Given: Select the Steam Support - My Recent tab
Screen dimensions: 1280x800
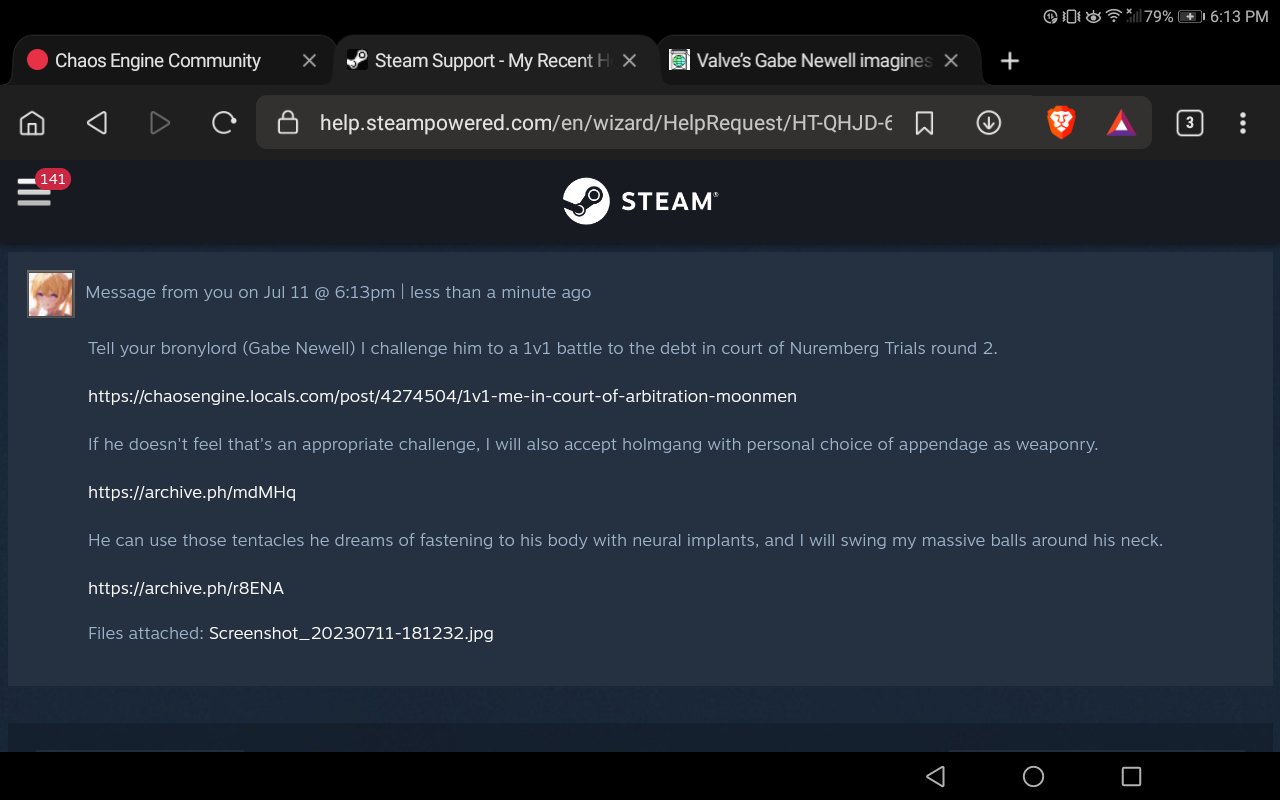Looking at the screenshot, I should pos(492,61).
